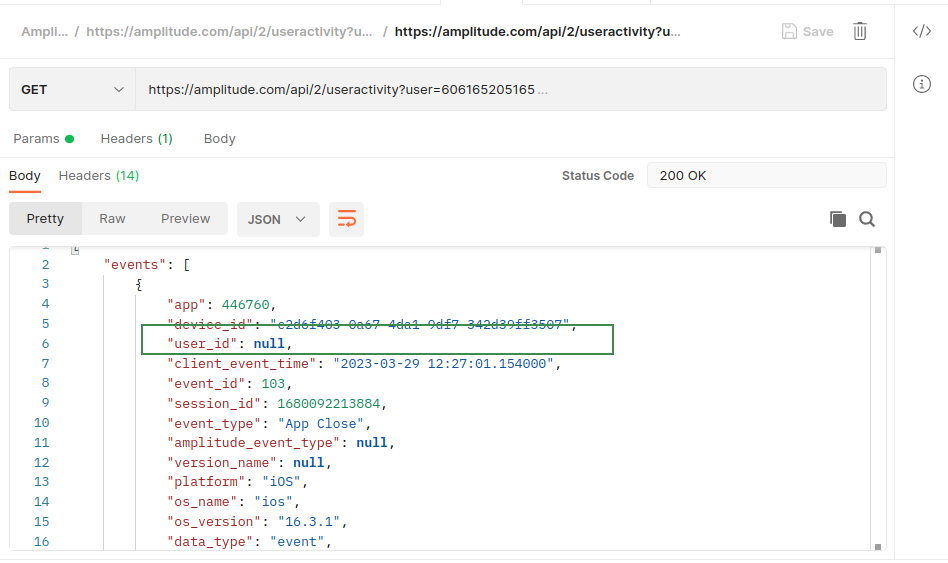Select the response Body tab
Screen dimensions: 948x563
pos(25,176)
